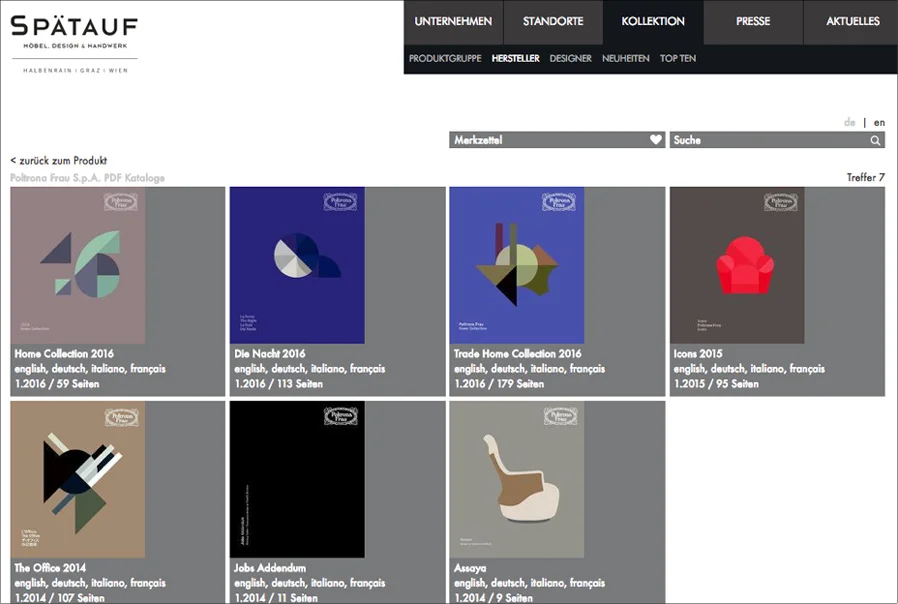
Task: Select the HERSTELLER submenu item
Action: tap(515, 58)
